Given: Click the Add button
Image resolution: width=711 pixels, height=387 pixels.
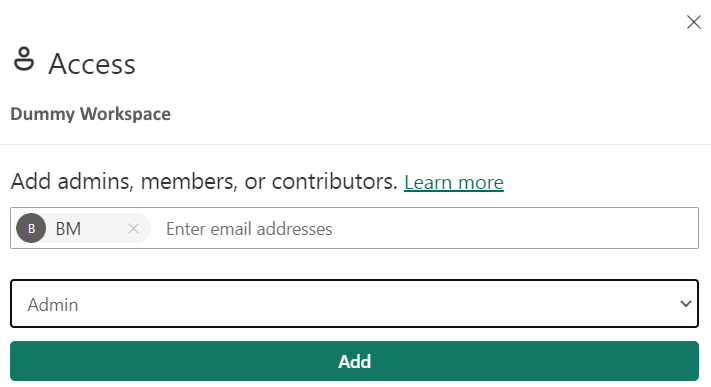Looking at the screenshot, I should point(354,361).
